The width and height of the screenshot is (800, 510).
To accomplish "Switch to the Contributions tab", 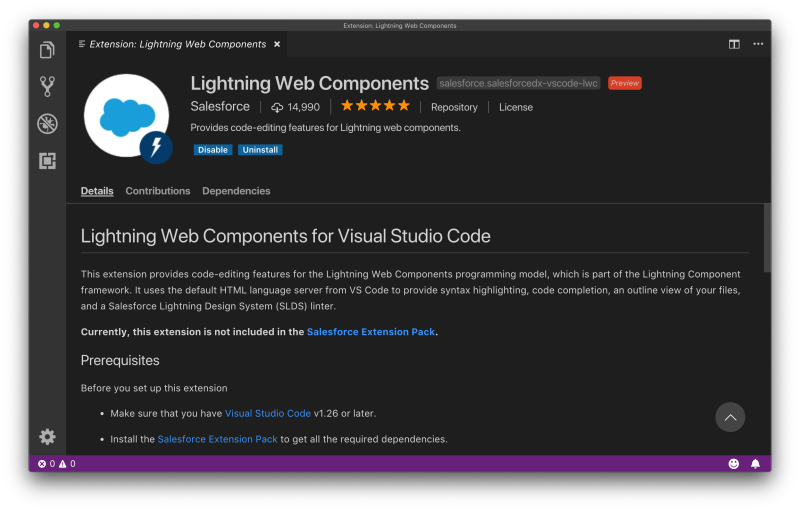I will 158,191.
